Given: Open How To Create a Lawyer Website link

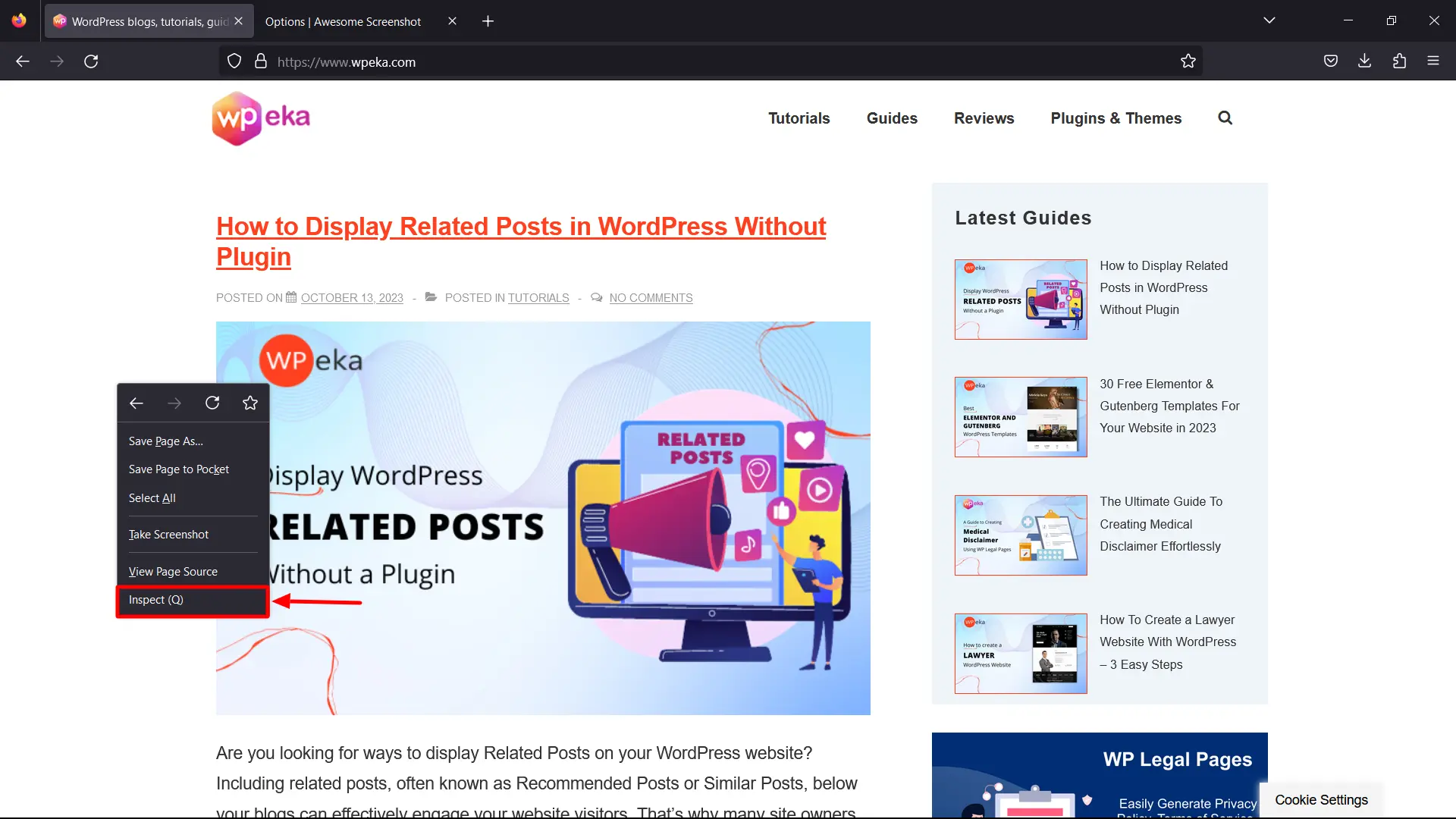Looking at the screenshot, I should coord(1168,642).
